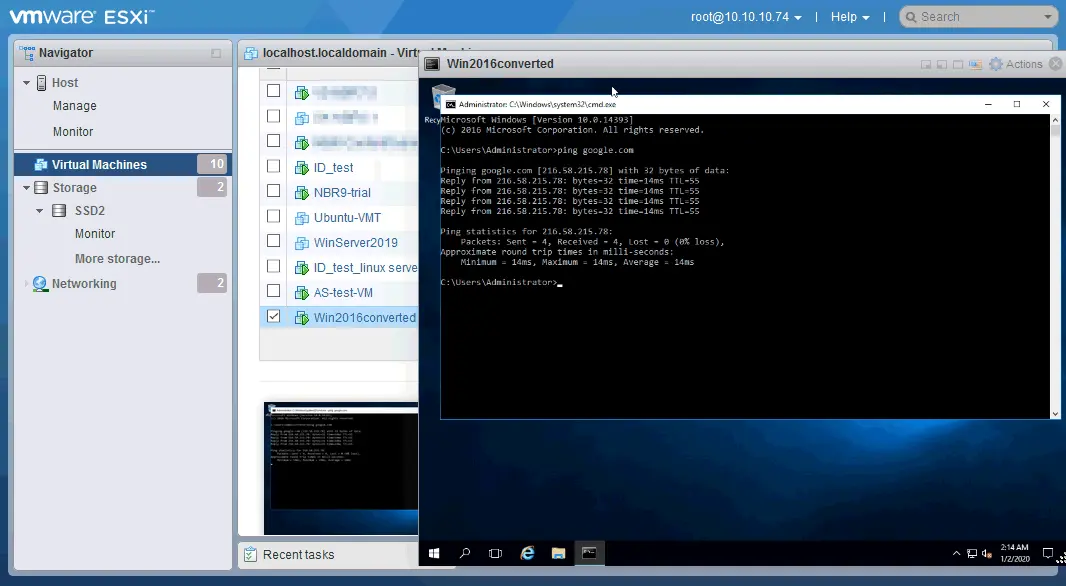
Task: Collapse the Storage section in Navigator
Action: point(27,187)
